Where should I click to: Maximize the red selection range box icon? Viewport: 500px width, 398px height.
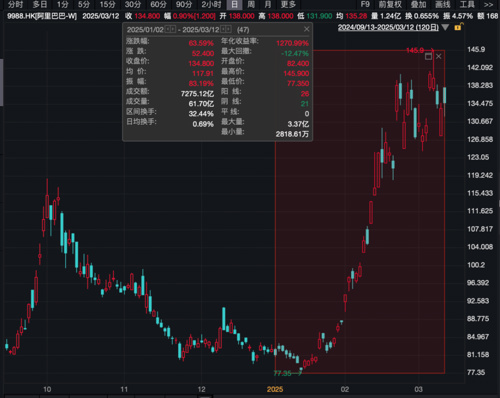pyautogui.click(x=428, y=56)
